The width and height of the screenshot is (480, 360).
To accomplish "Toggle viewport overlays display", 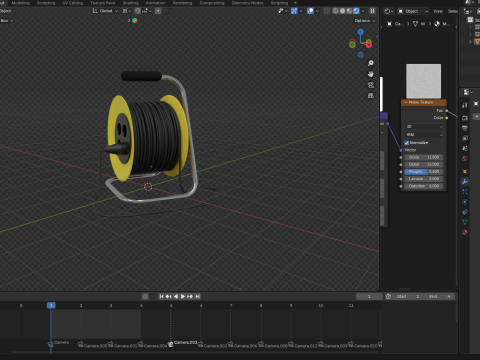I will tap(310, 11).
